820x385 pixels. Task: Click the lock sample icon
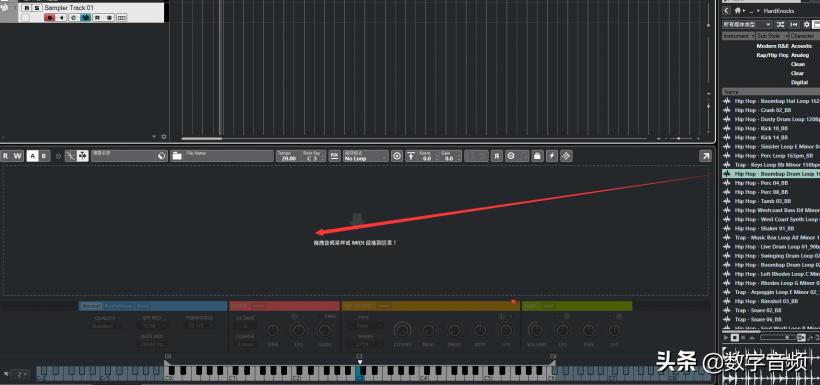point(538,156)
